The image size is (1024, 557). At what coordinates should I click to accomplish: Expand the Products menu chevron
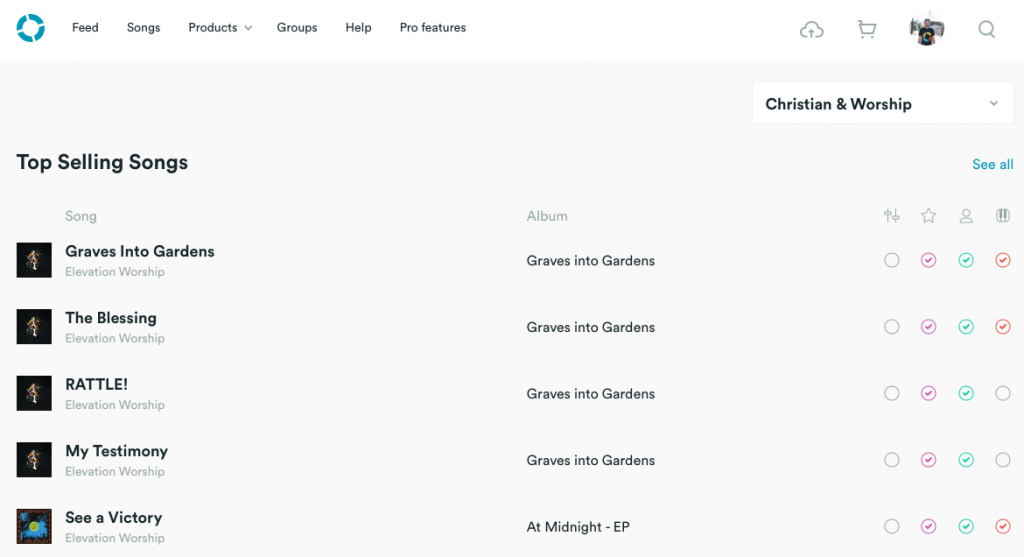coord(248,28)
